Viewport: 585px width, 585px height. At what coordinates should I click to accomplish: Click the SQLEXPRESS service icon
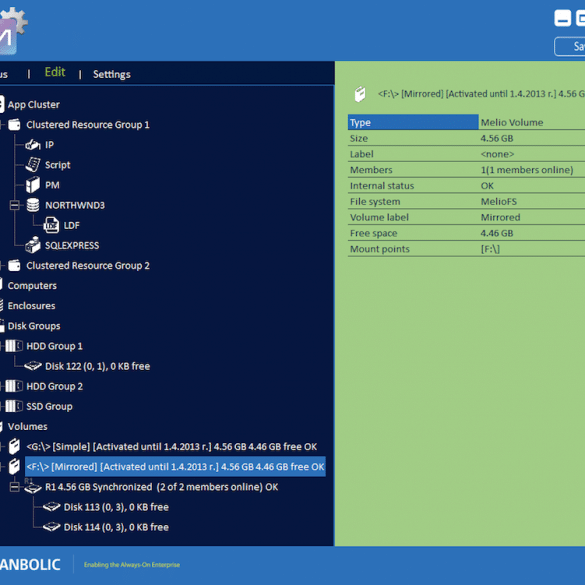click(x=33, y=245)
